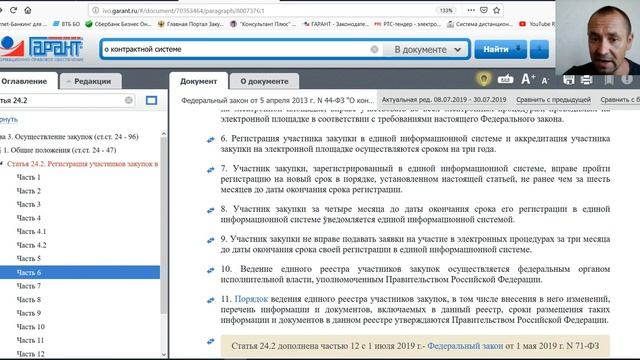
Task: Click the paragraph link icon beside item 11
Action: (211, 300)
